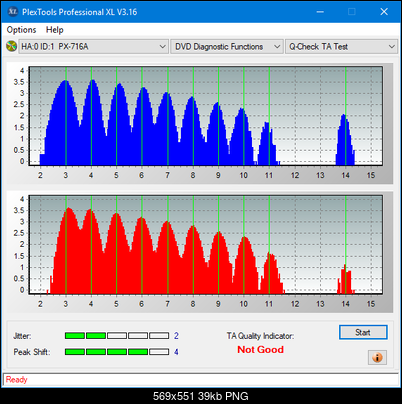Image resolution: width=402 pixels, height=404 pixels.
Task: Open the orange info icon button
Action: 377,357
